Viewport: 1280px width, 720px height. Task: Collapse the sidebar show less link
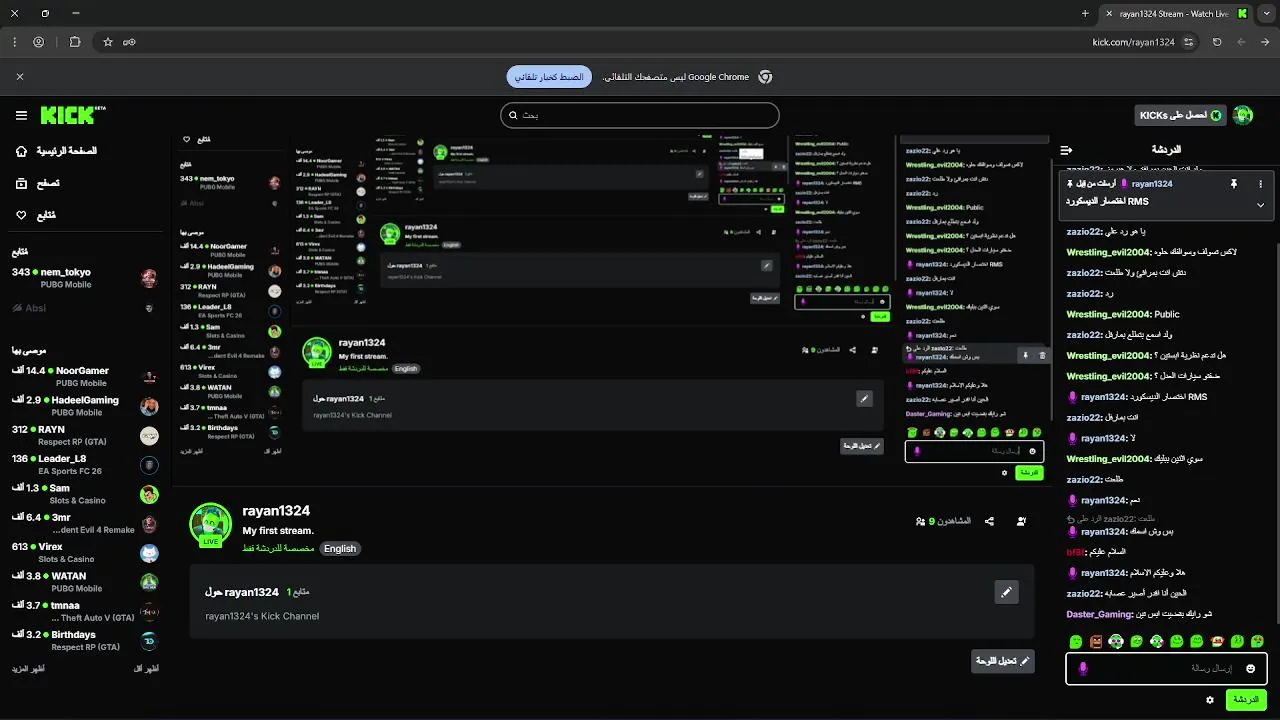[x=145, y=668]
